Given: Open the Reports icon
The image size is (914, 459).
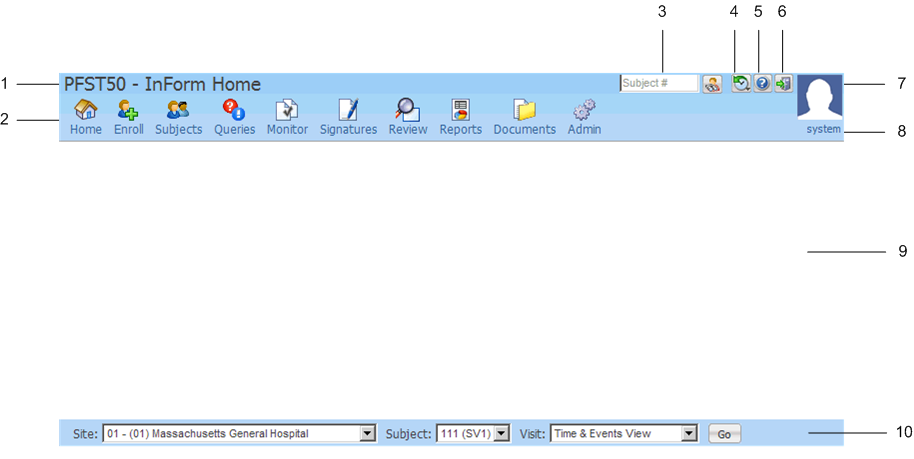Looking at the screenshot, I should click(x=460, y=110).
